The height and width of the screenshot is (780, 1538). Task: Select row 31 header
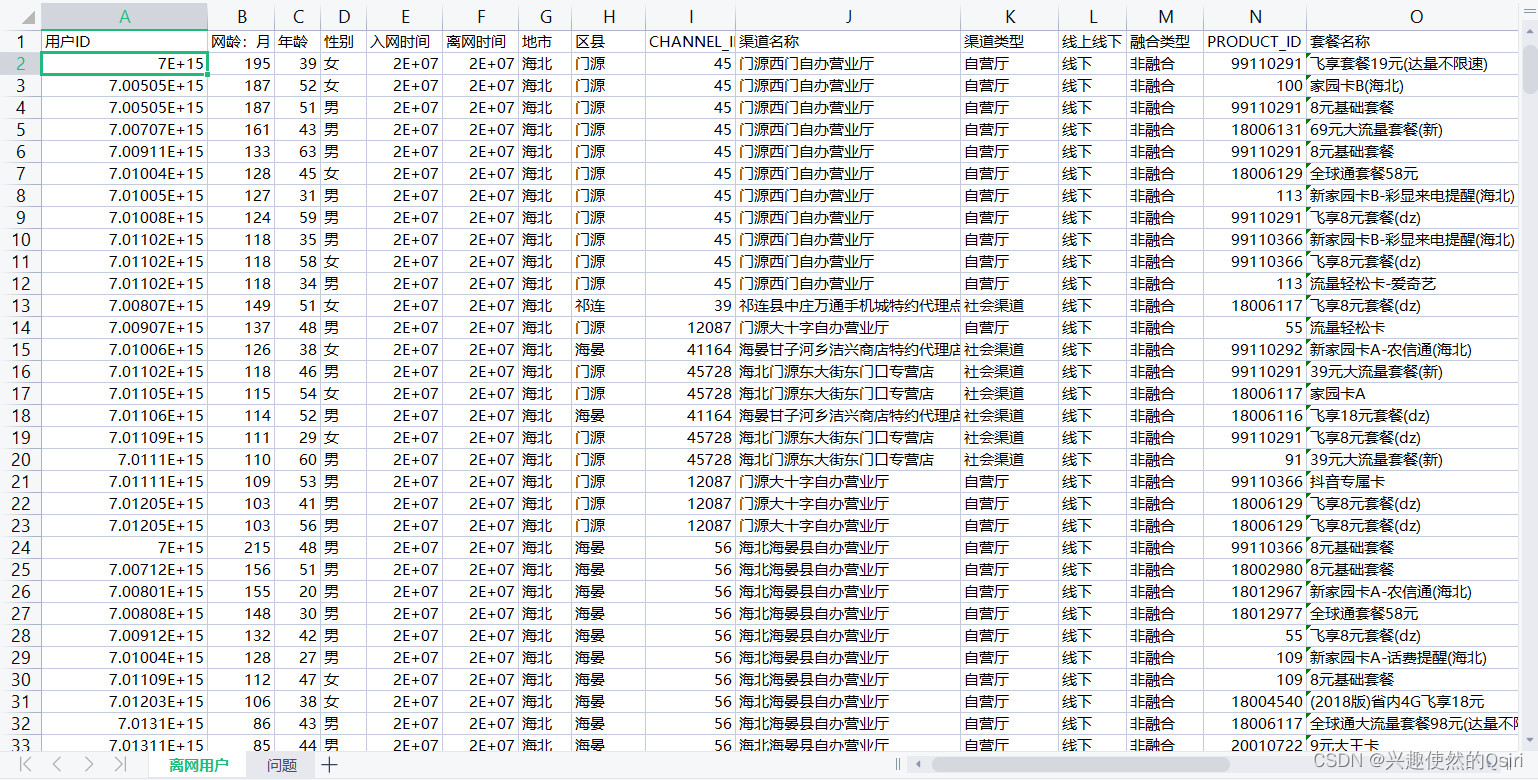pyautogui.click(x=20, y=702)
